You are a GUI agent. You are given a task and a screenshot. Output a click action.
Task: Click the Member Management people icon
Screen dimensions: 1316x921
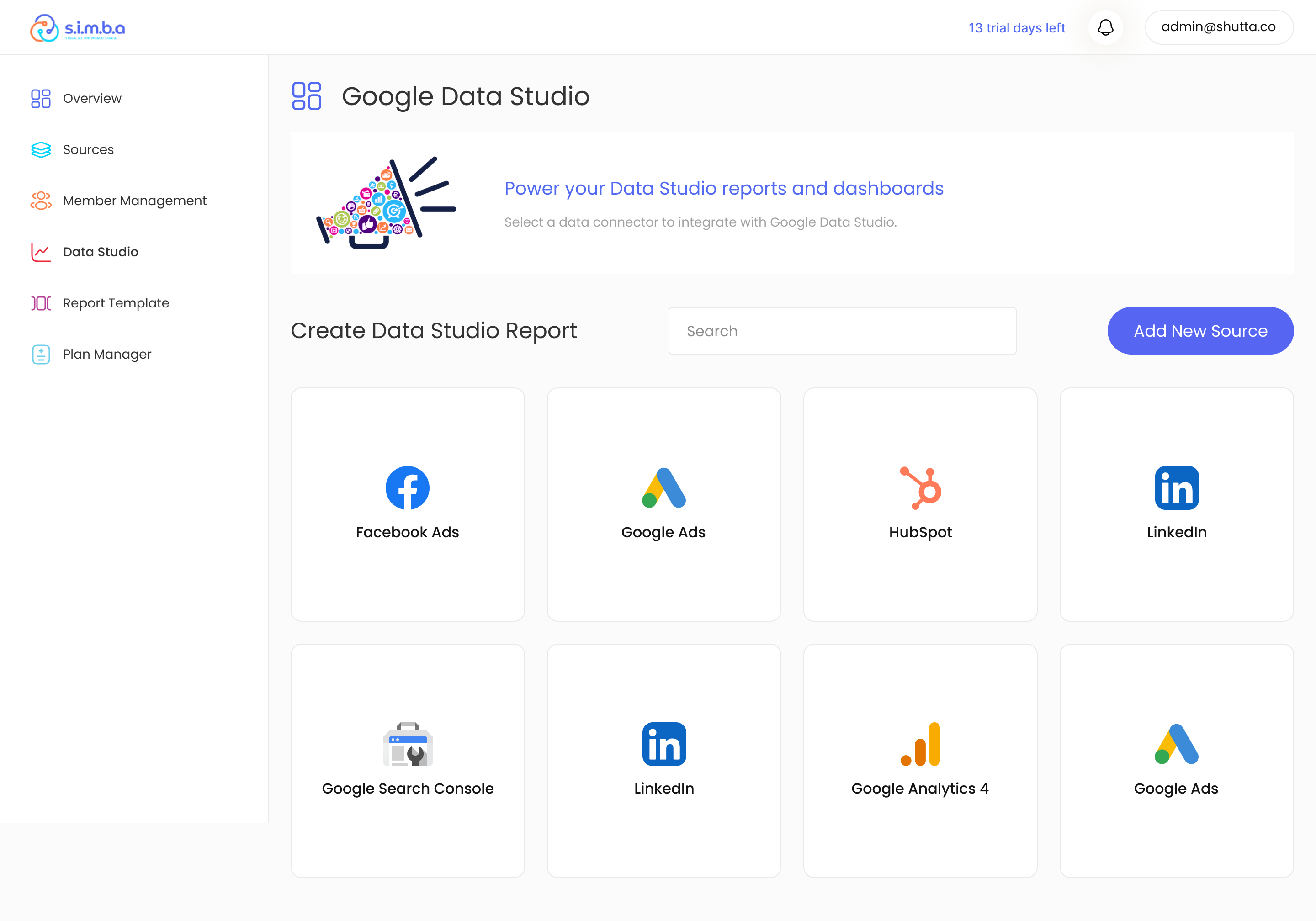pyautogui.click(x=41, y=201)
